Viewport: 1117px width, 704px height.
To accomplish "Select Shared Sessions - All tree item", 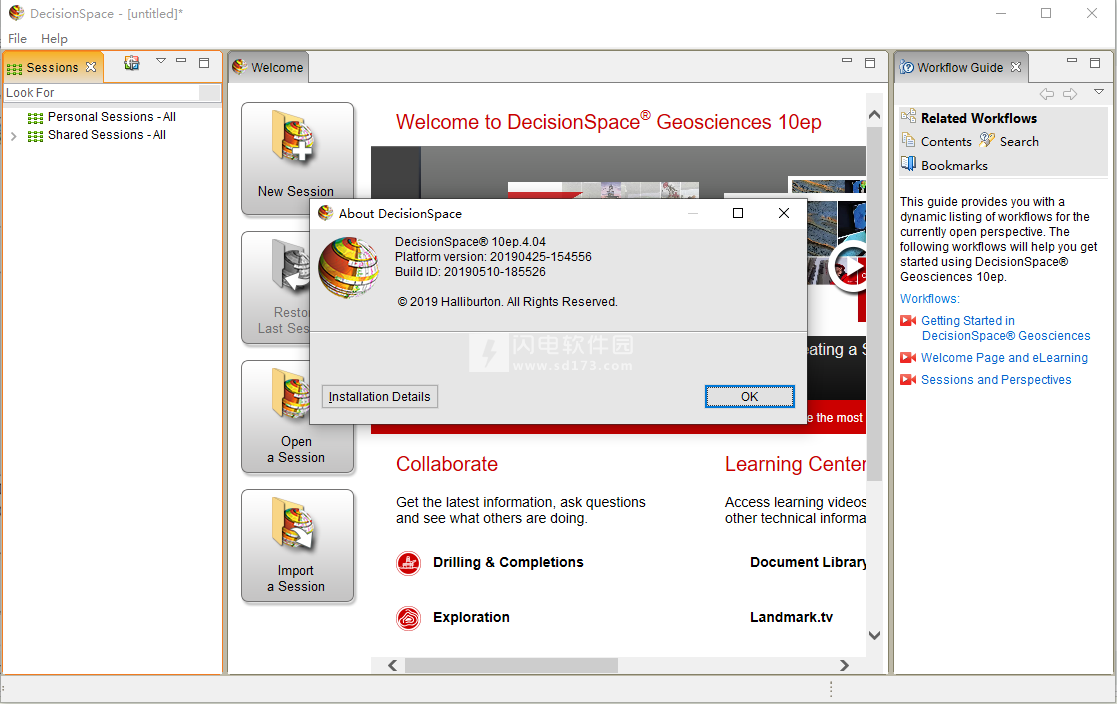I will (106, 135).
